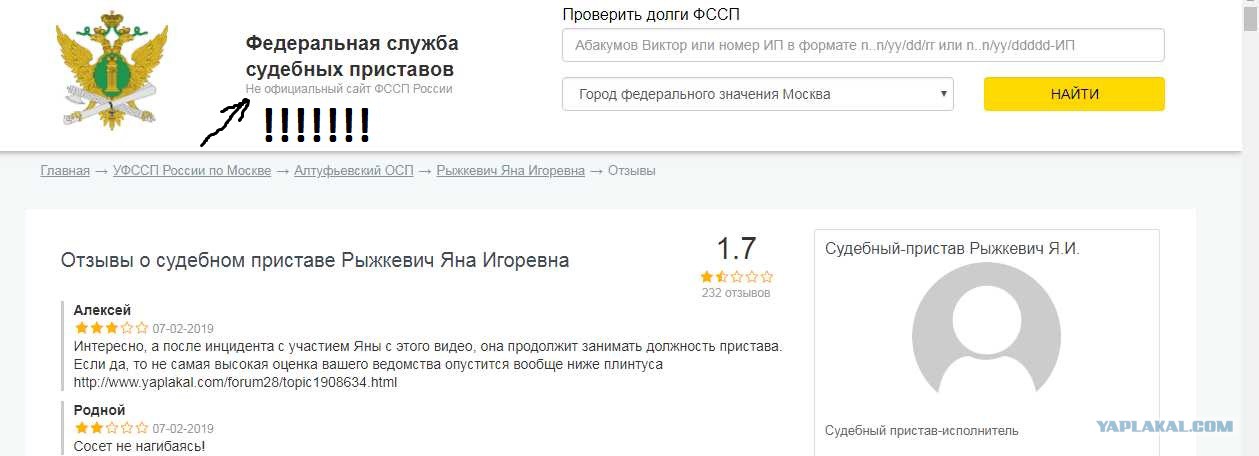Click the debt search name input field

click(864, 45)
